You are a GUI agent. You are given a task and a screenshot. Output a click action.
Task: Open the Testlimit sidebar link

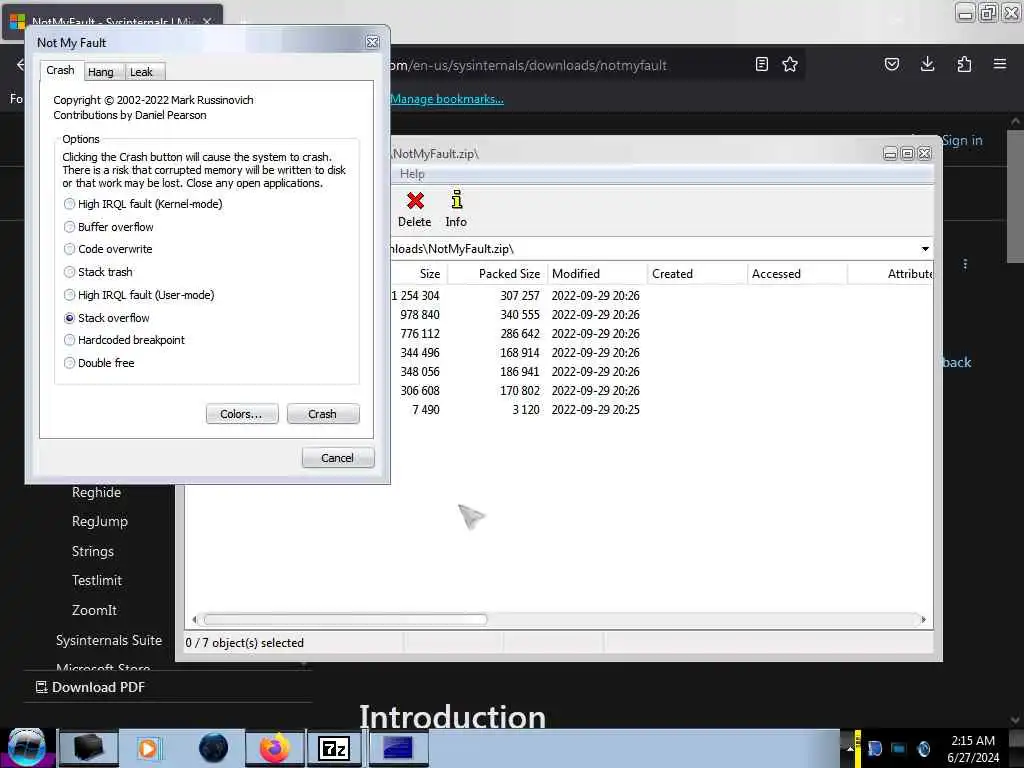click(x=97, y=580)
